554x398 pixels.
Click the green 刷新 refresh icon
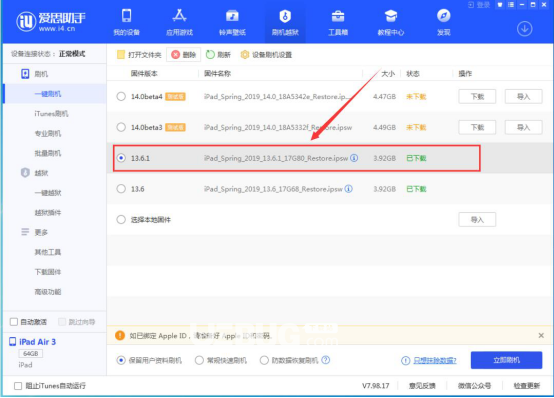(210, 54)
